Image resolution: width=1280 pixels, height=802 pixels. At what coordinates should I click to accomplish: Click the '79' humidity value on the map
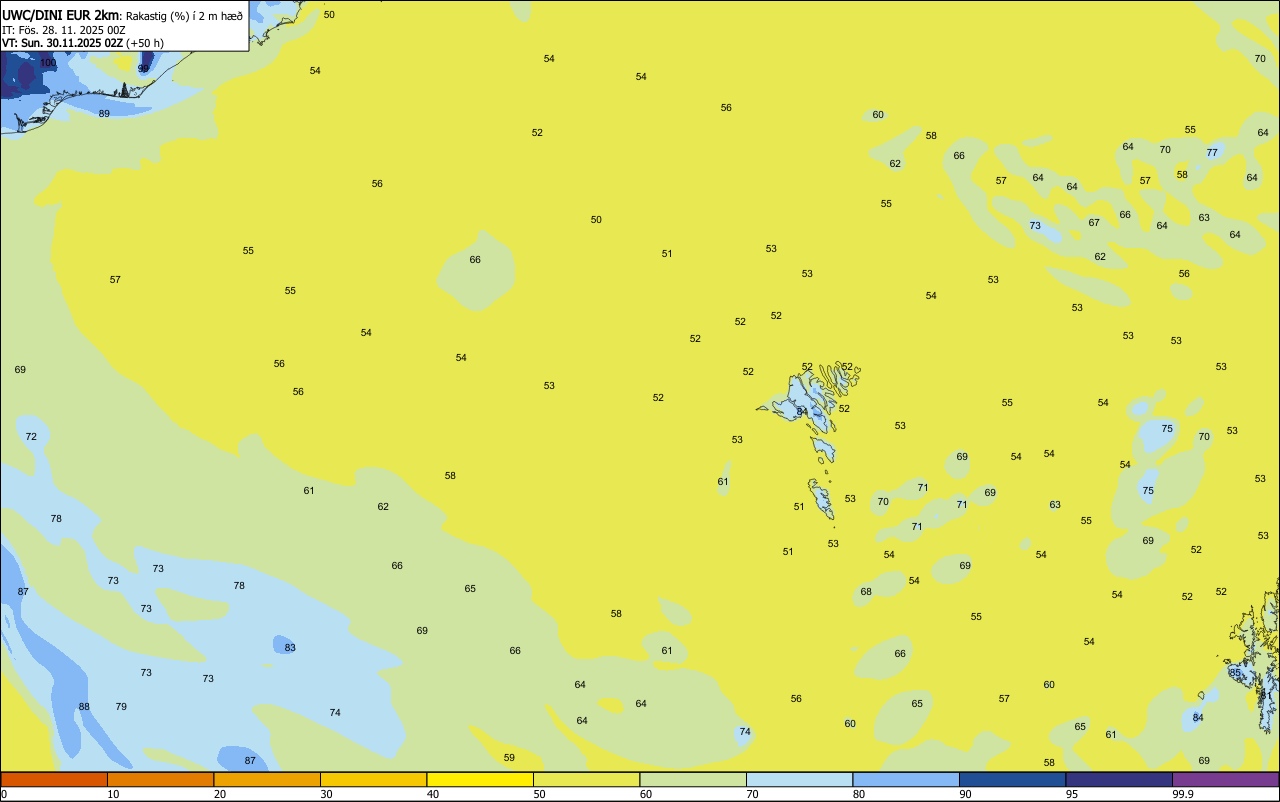click(x=121, y=707)
